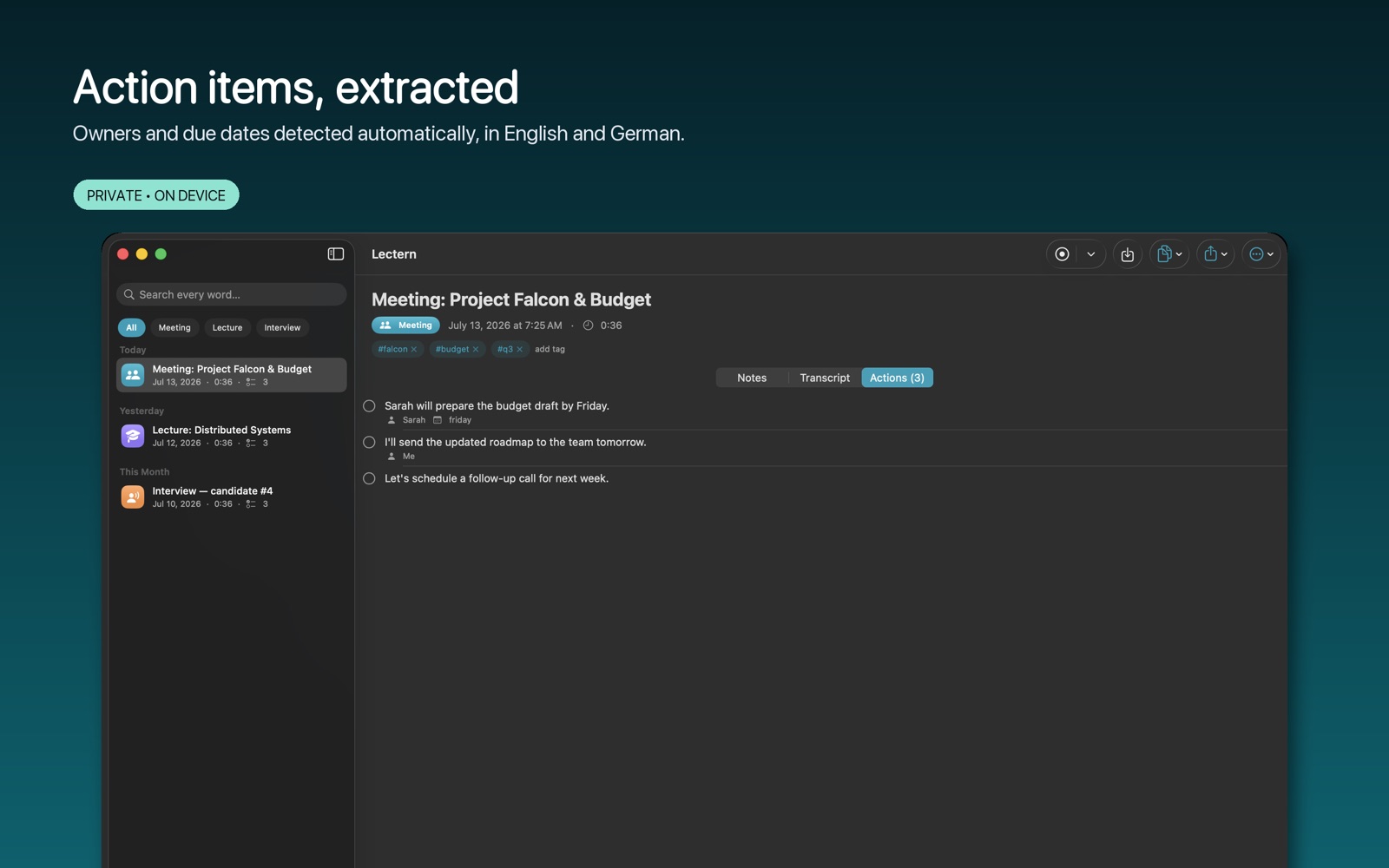
Task: Open 'Lecture: Distributed Systems' recording
Action: click(x=231, y=436)
